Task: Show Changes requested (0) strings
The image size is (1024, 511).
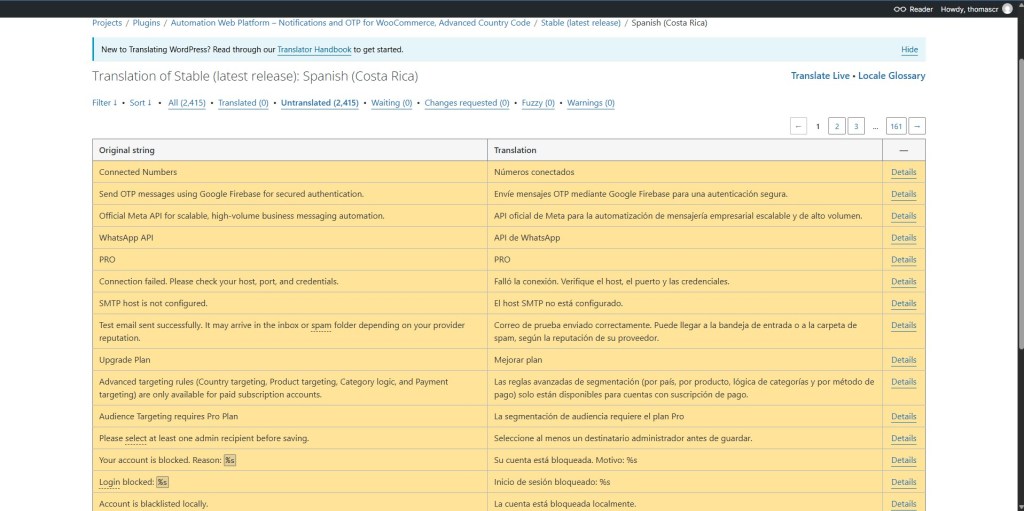Action: 467,103
